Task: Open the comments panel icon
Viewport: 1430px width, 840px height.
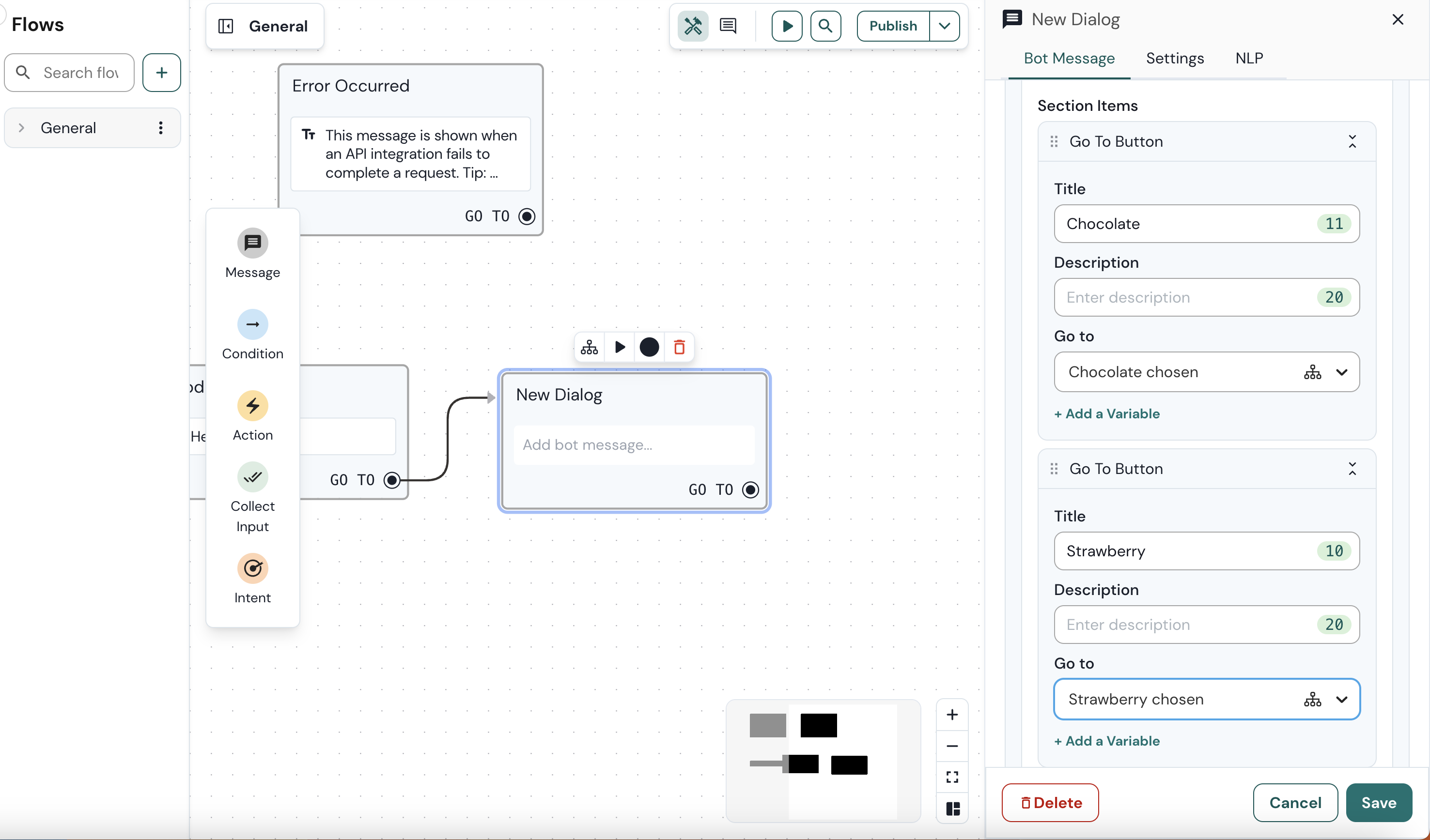Action: pyautogui.click(x=728, y=26)
